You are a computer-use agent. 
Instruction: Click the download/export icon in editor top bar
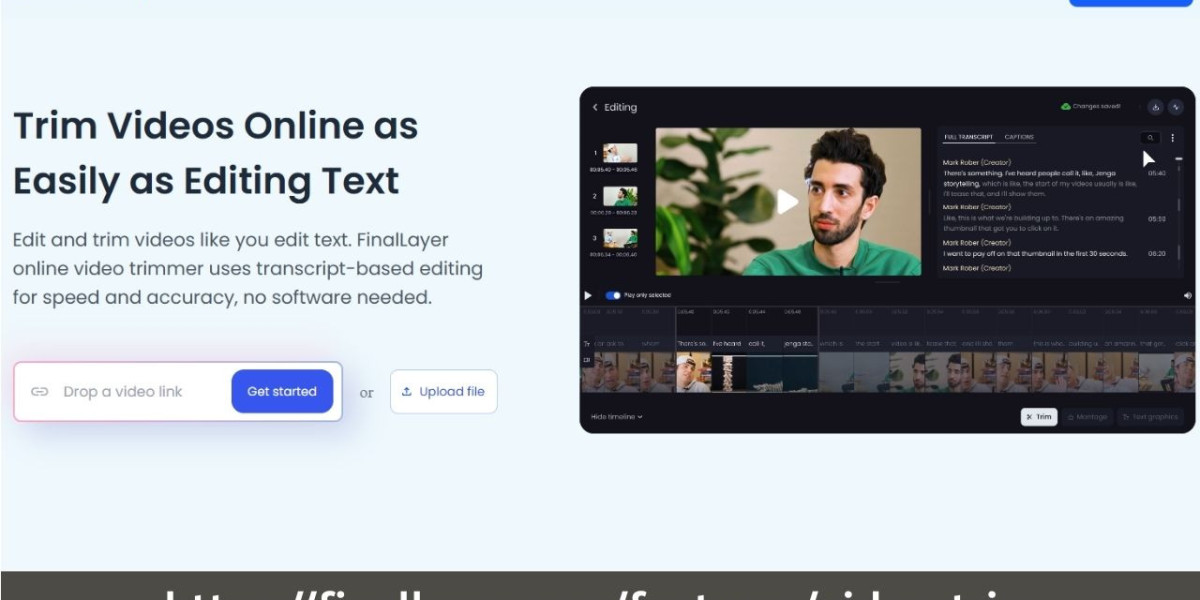[x=1156, y=108]
